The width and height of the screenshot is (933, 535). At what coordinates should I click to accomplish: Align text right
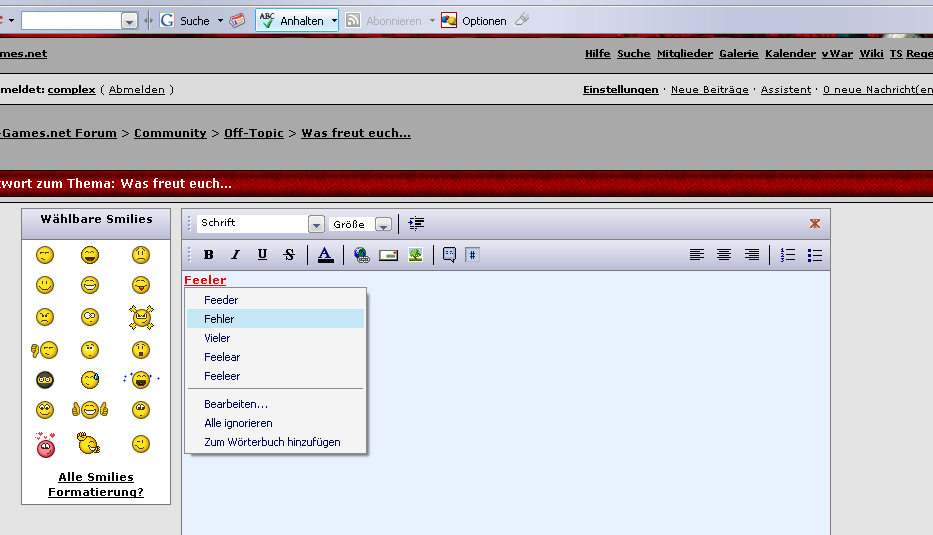coord(752,255)
